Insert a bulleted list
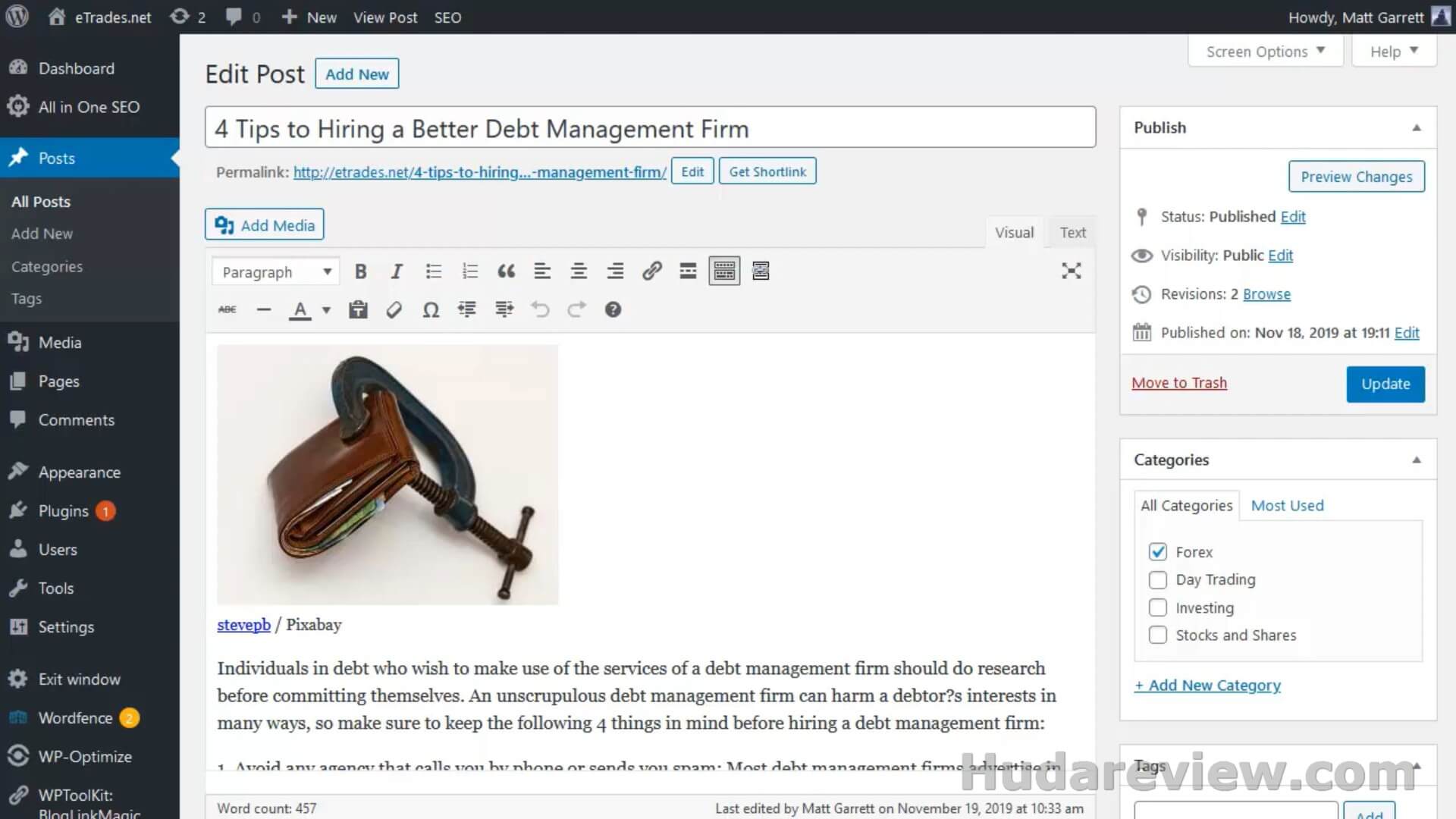 click(433, 271)
